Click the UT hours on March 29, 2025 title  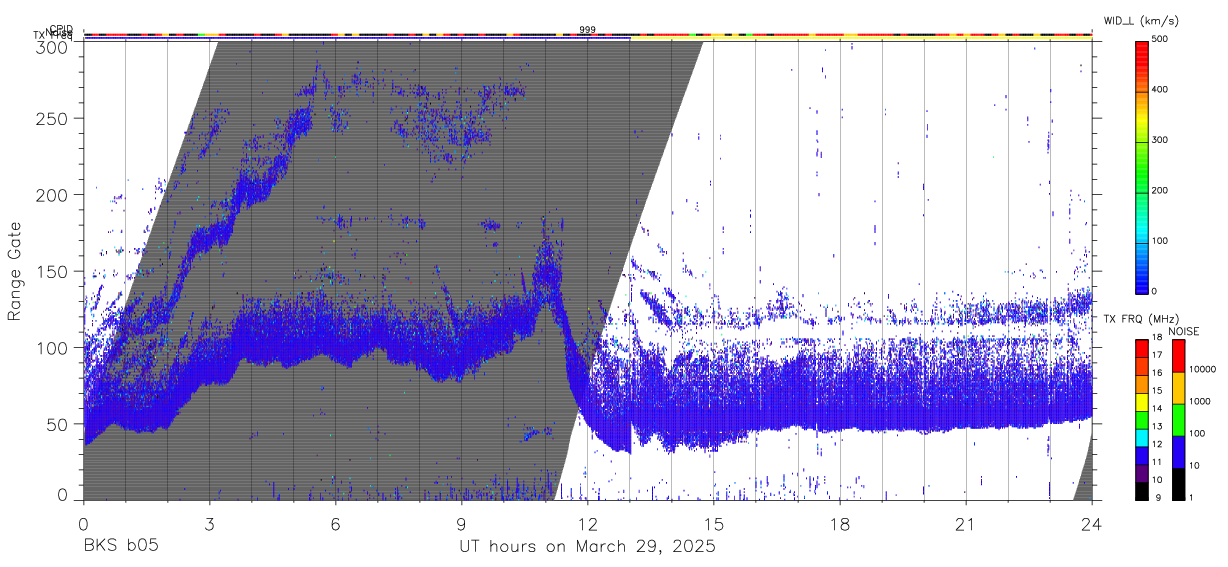coord(587,547)
